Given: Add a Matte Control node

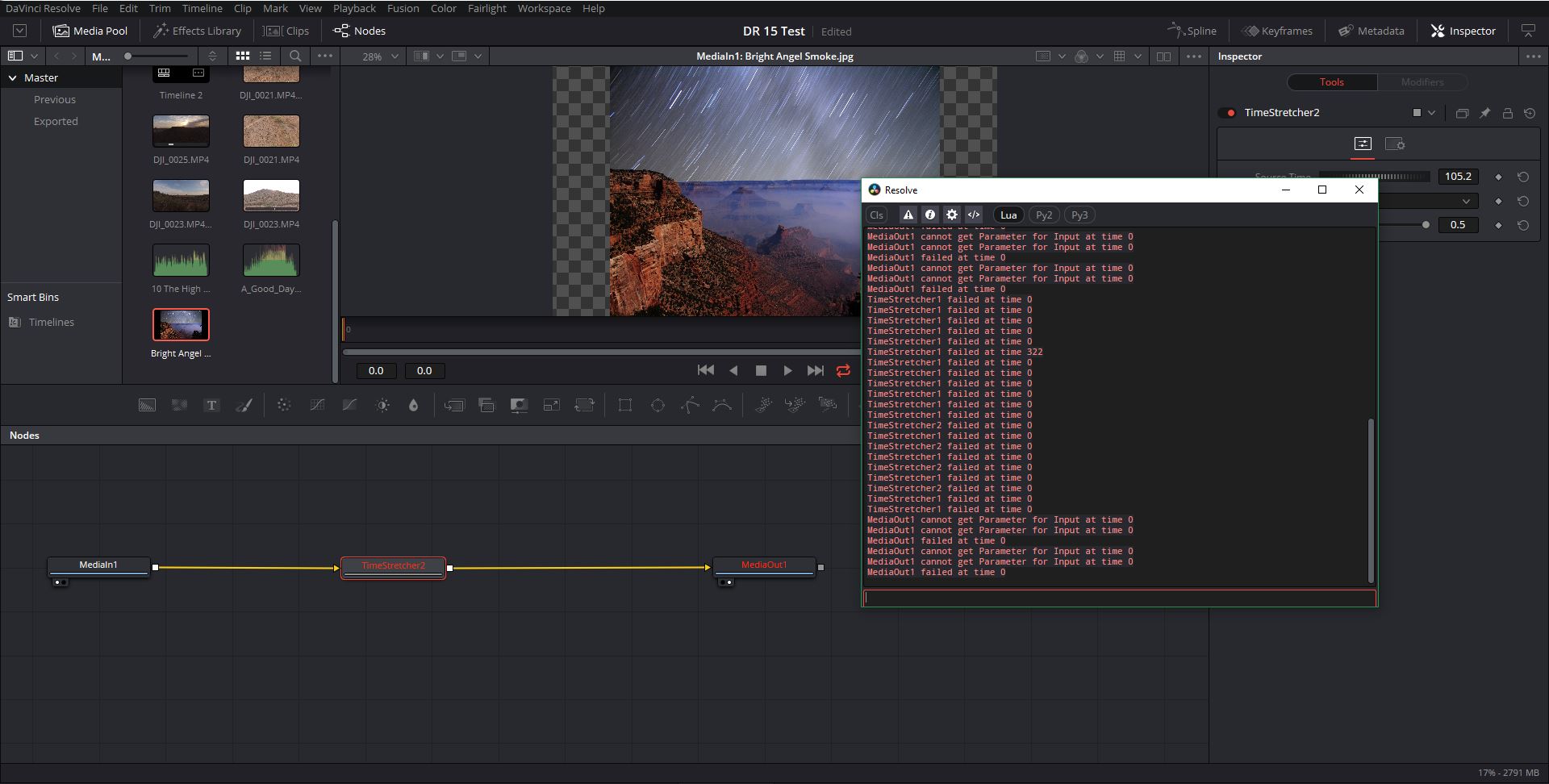Looking at the screenshot, I should point(519,405).
